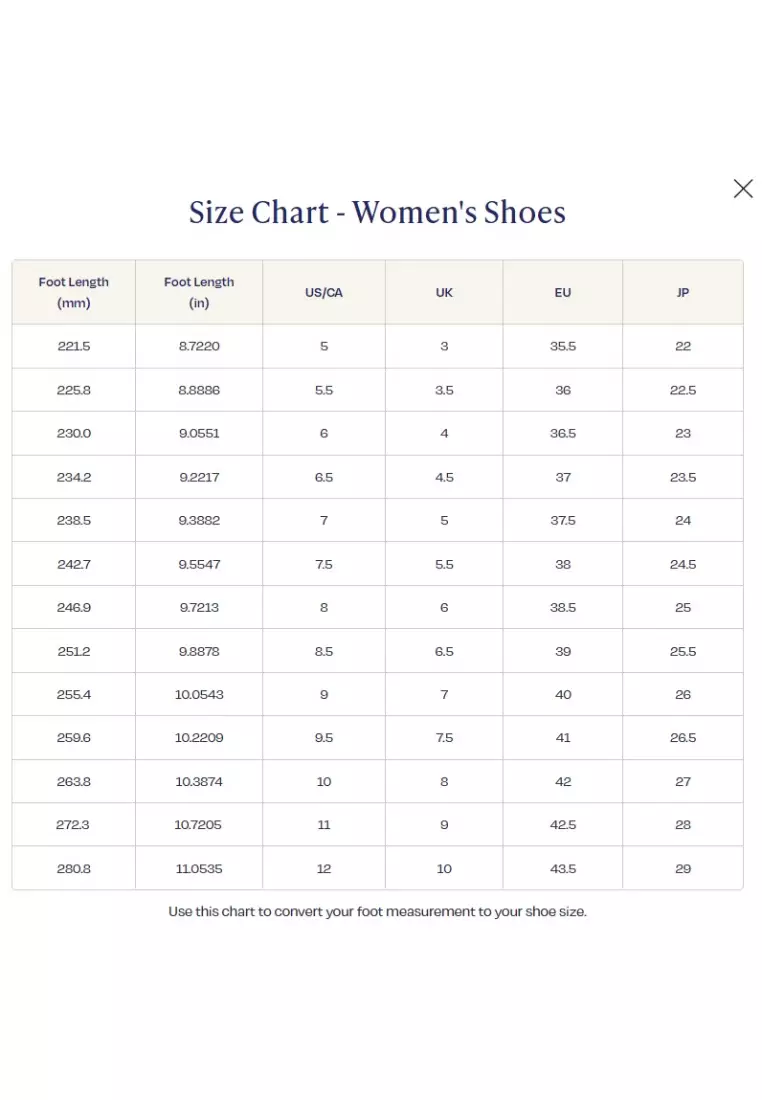Click the cell showing 9.7213 inches
The width and height of the screenshot is (762, 1100).
(198, 607)
